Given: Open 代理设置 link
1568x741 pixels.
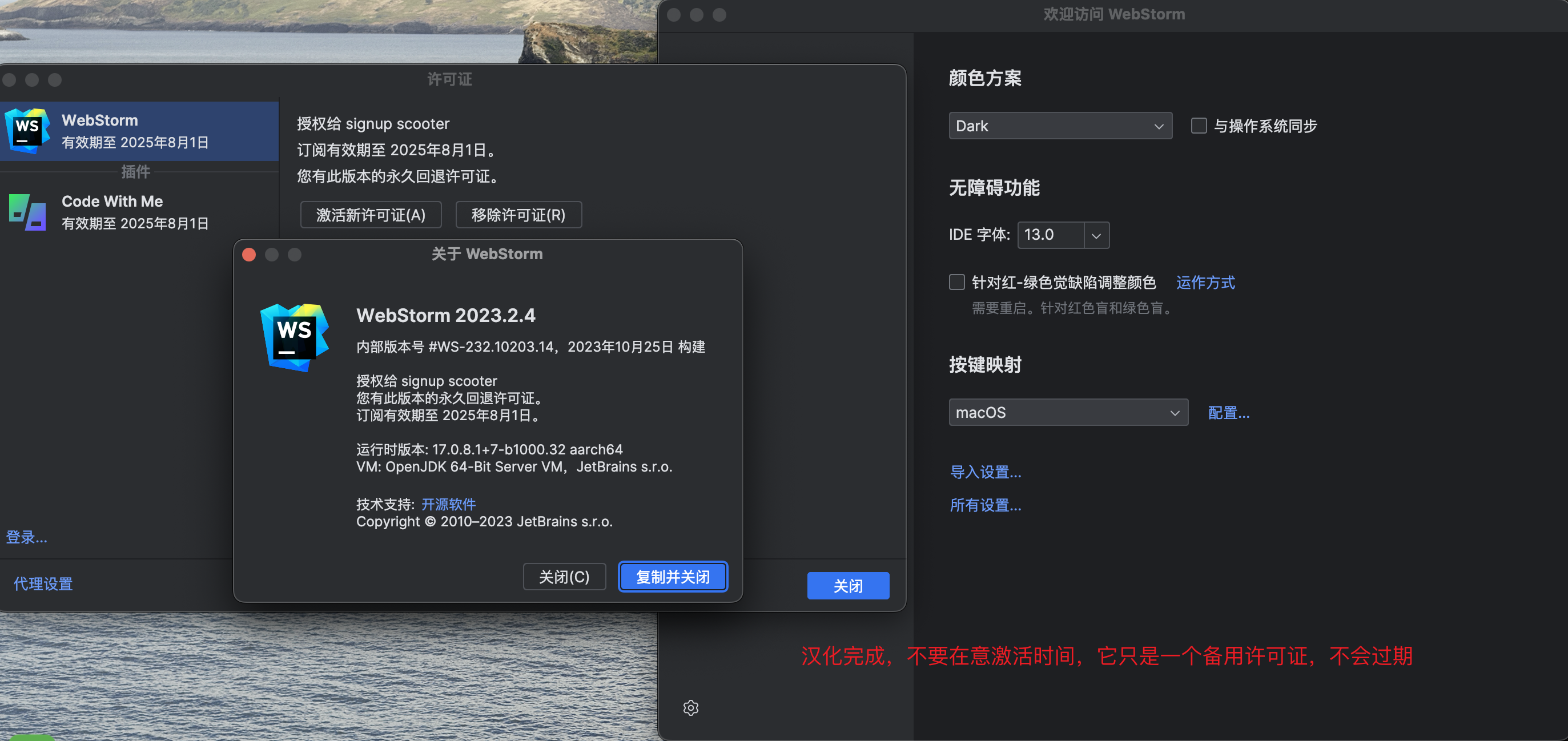Looking at the screenshot, I should point(43,584).
